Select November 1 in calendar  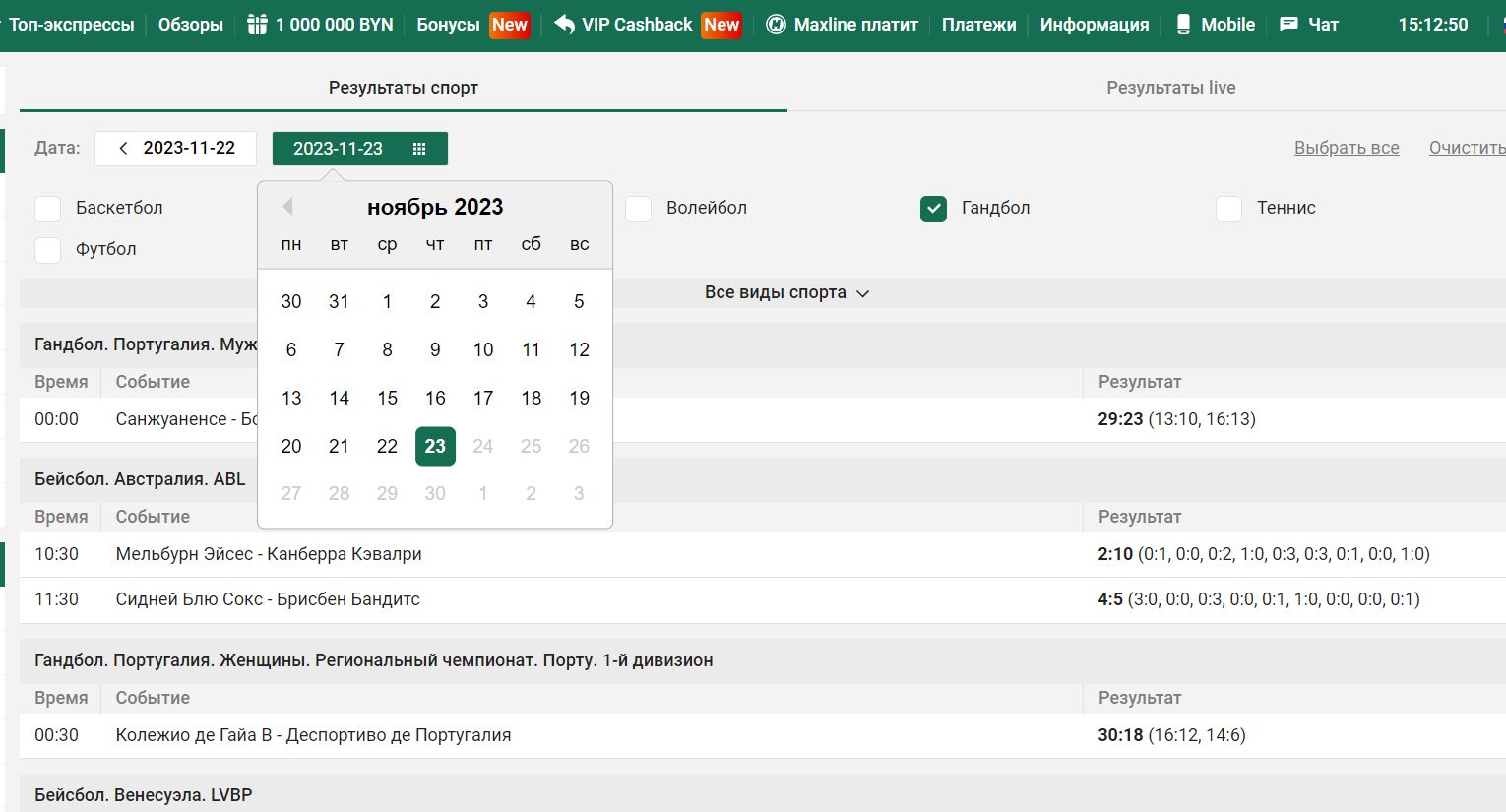(x=387, y=301)
